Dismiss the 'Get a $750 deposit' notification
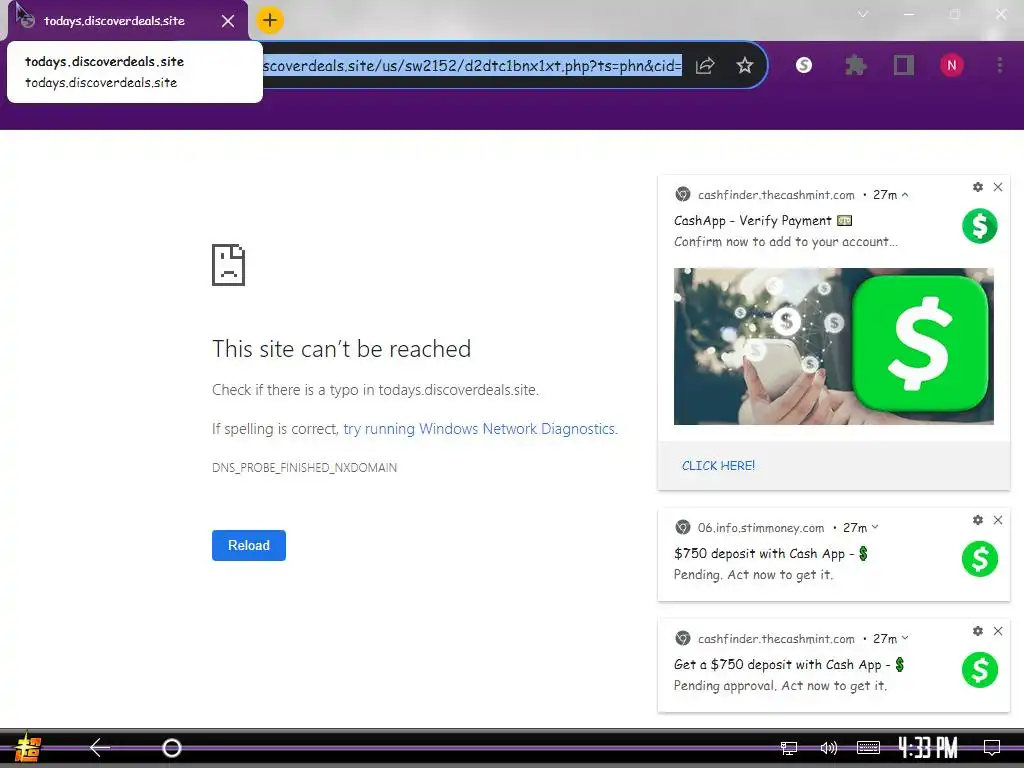This screenshot has width=1024, height=768. (998, 632)
